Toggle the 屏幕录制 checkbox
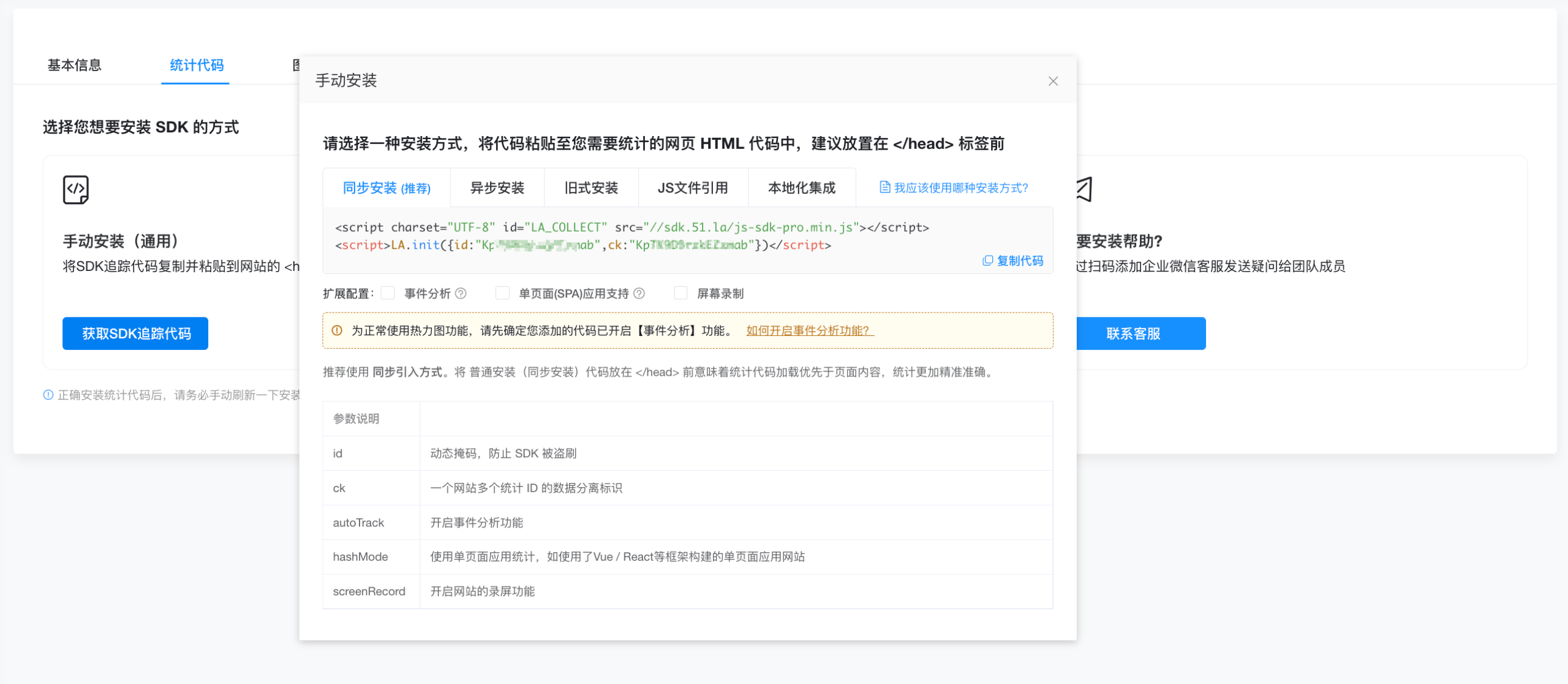 click(x=680, y=293)
